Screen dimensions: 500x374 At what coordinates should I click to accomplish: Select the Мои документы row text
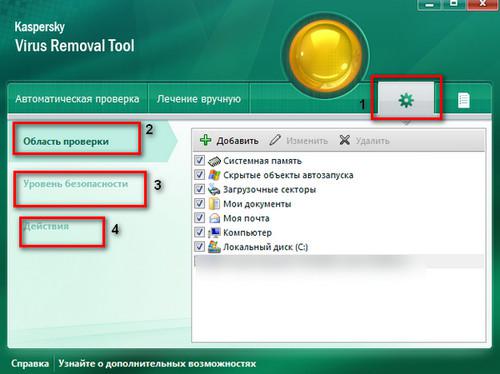coord(257,204)
